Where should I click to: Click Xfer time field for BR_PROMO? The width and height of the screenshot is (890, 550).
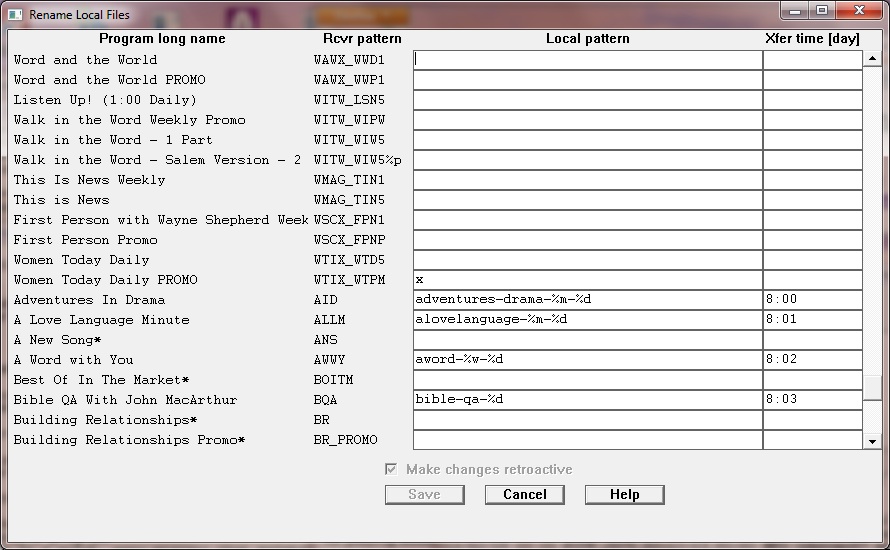[x=813, y=439]
